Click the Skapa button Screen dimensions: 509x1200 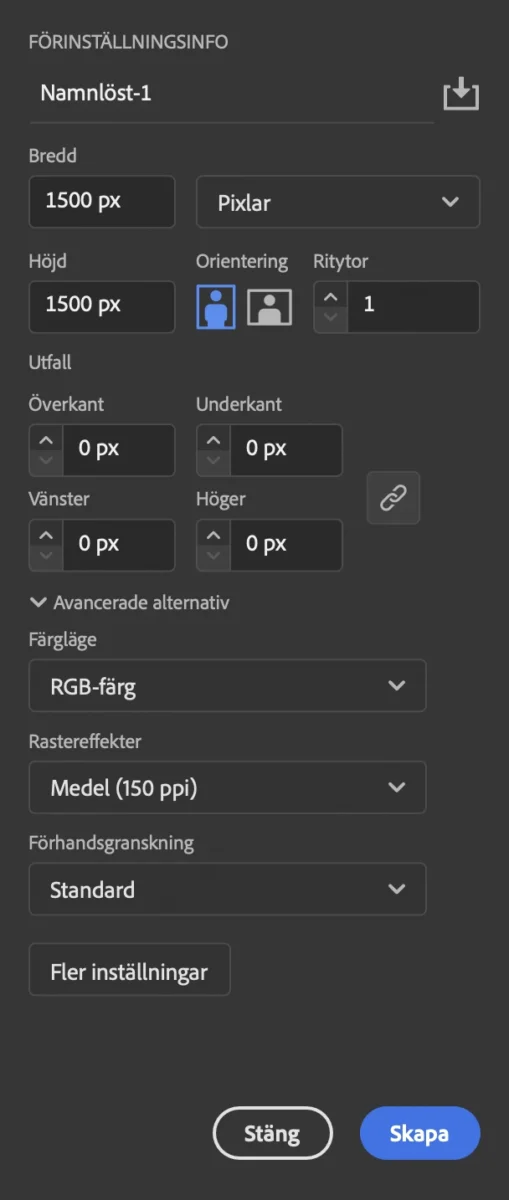pyautogui.click(x=420, y=1133)
